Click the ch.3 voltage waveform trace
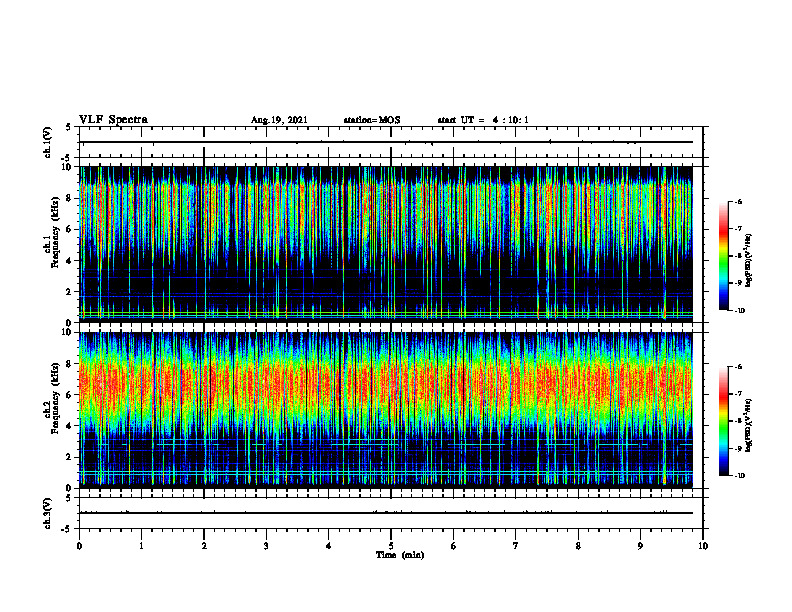The image size is (792, 612). (x=386, y=513)
